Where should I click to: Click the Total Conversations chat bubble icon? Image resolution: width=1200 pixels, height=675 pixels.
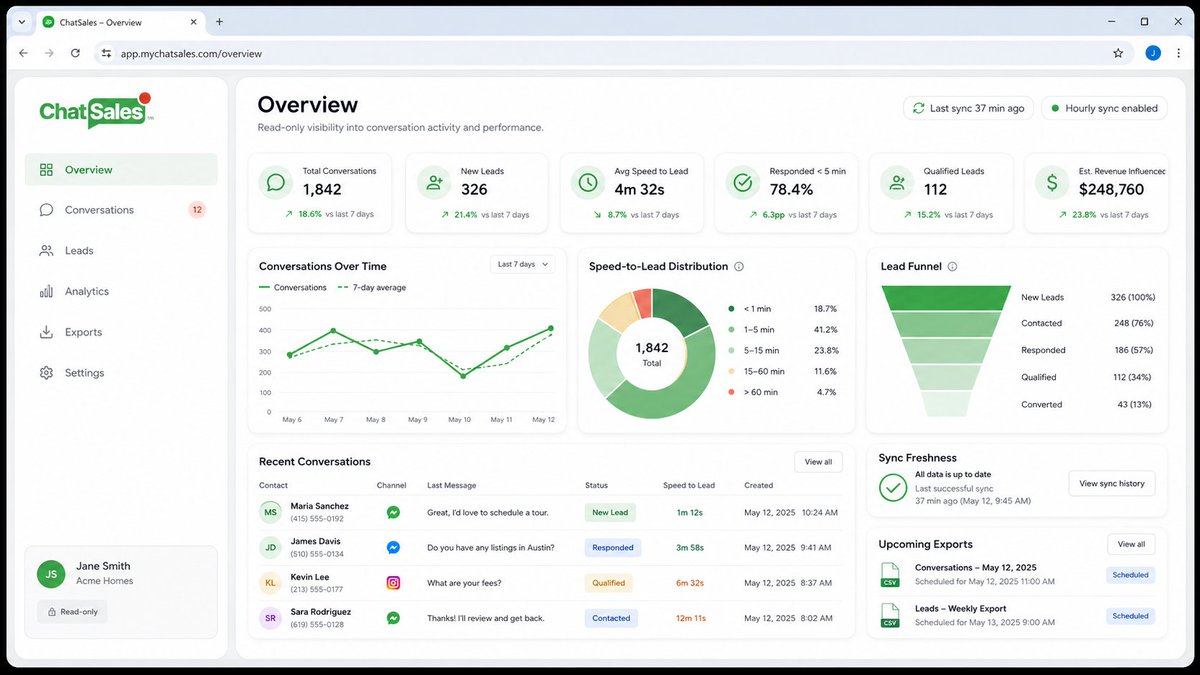276,183
